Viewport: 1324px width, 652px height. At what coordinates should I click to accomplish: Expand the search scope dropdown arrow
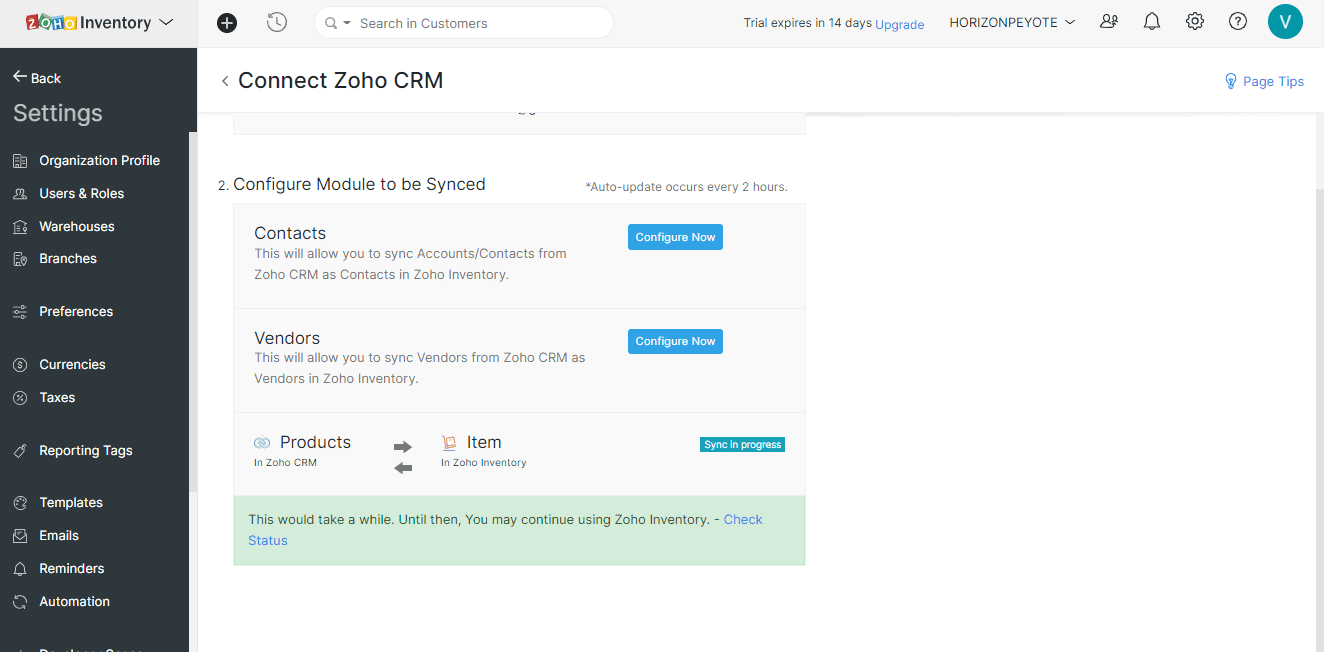(347, 23)
